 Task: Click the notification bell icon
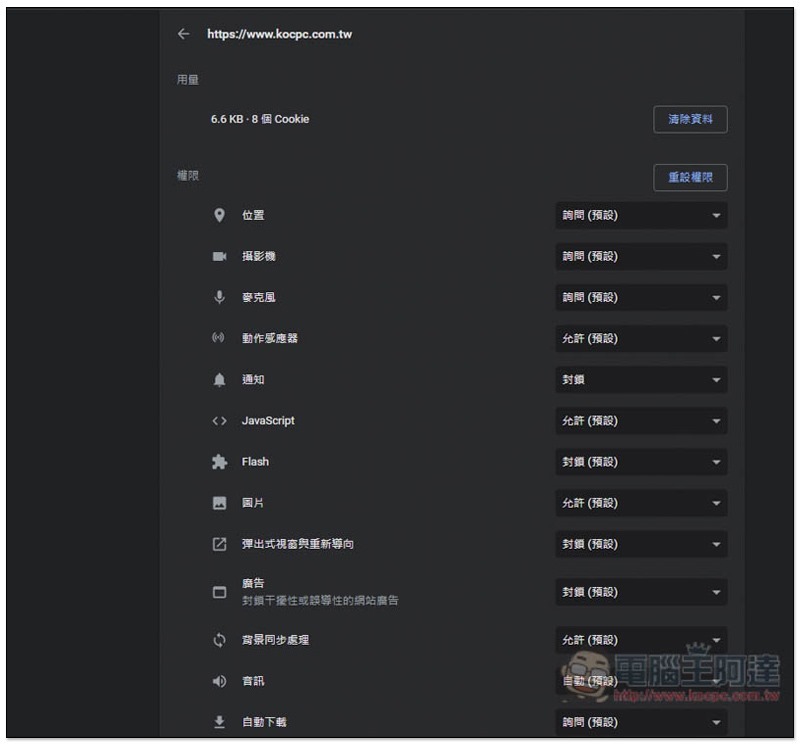pyautogui.click(x=219, y=380)
